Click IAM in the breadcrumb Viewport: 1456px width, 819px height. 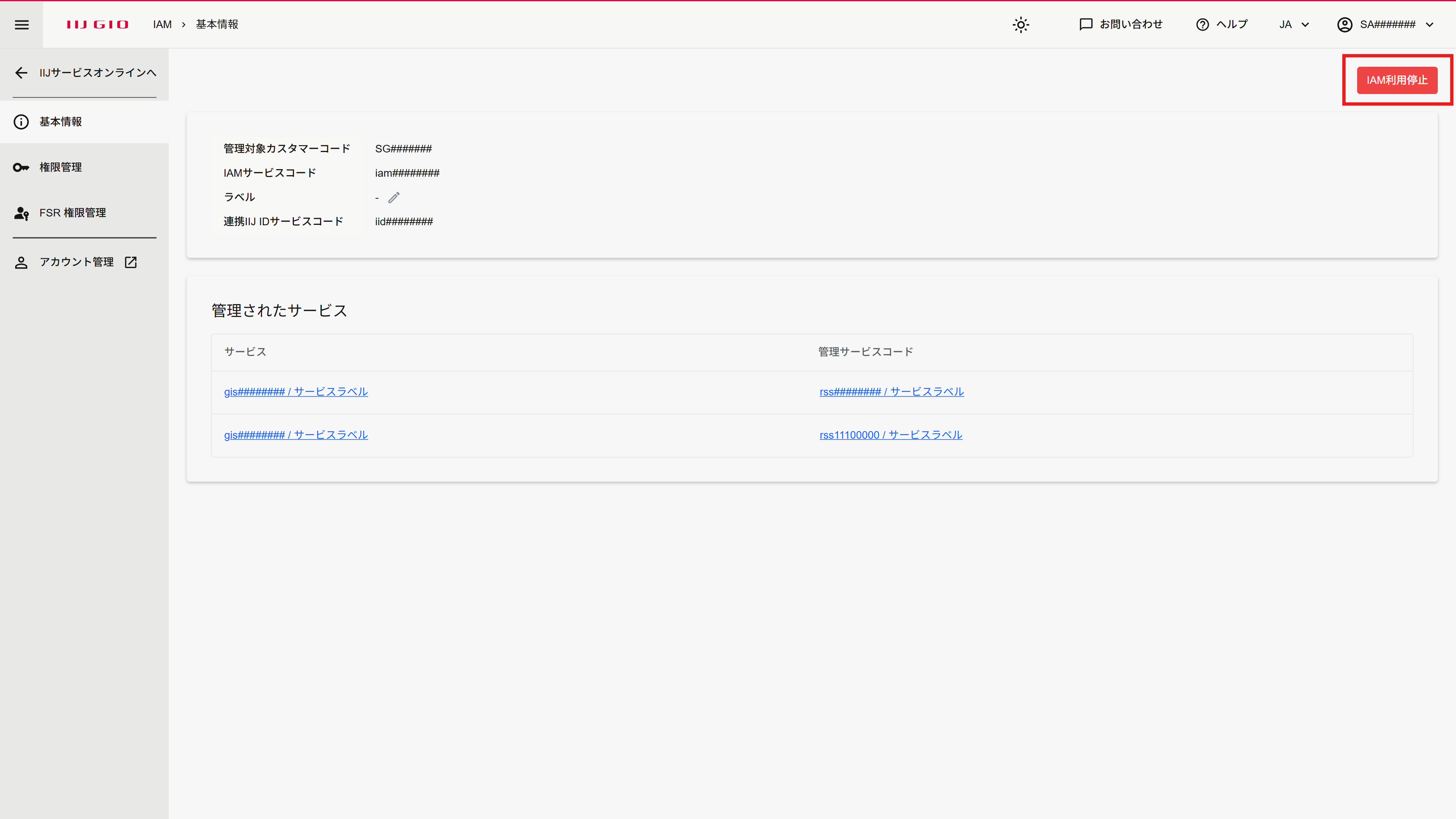pos(162,24)
